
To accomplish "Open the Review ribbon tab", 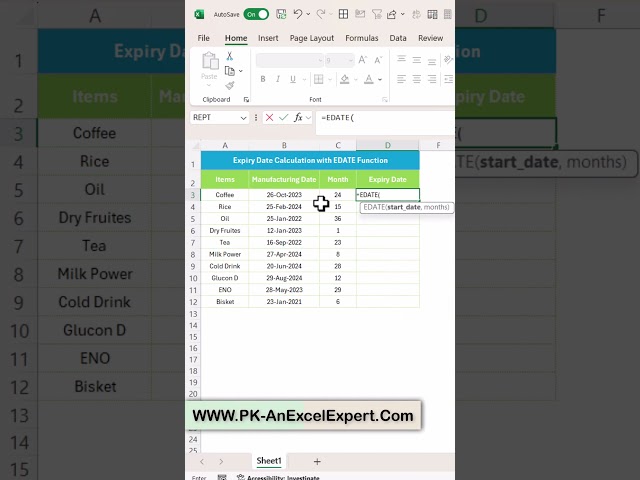I will 430,38.
